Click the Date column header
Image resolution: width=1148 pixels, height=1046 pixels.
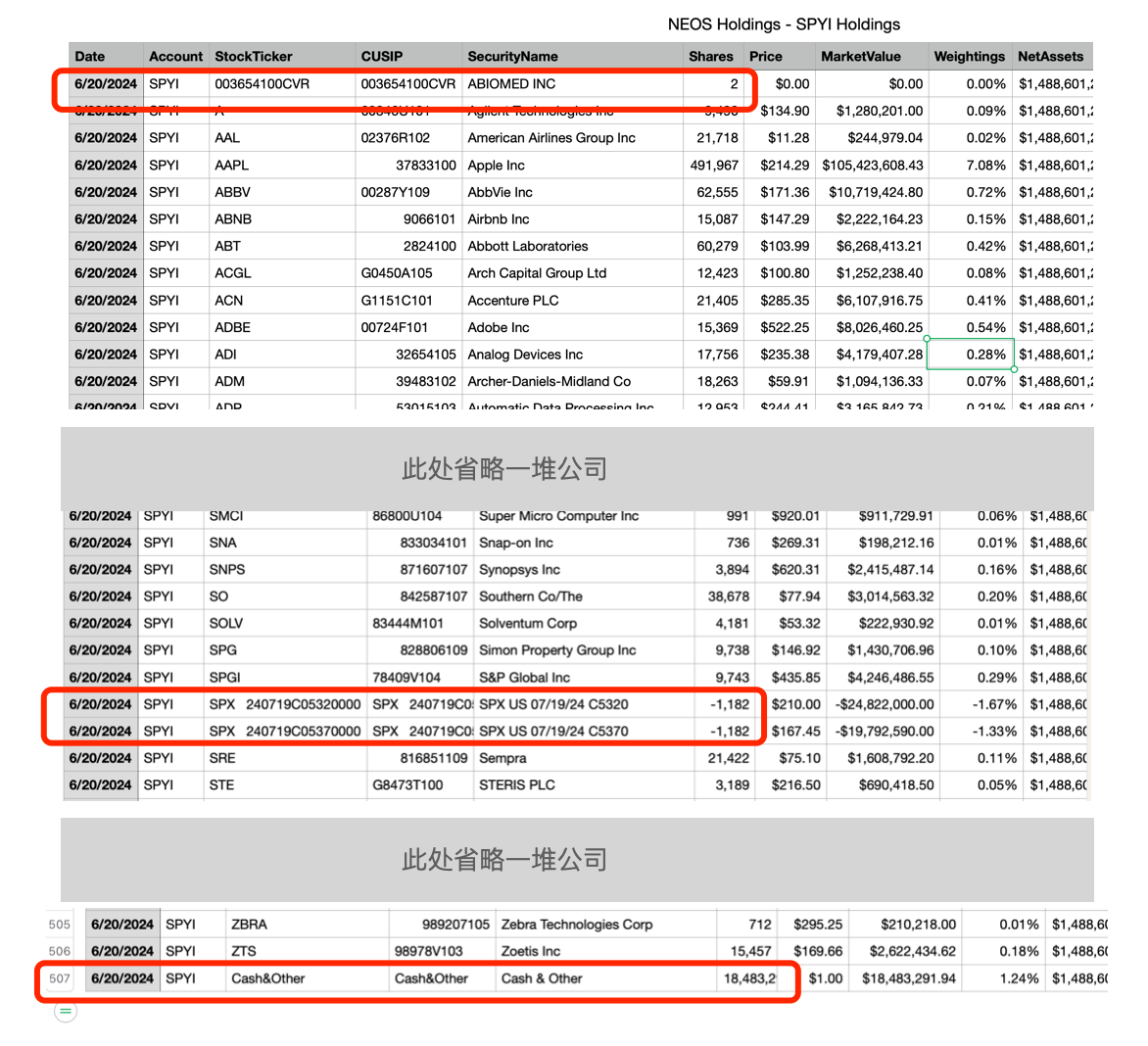106,57
